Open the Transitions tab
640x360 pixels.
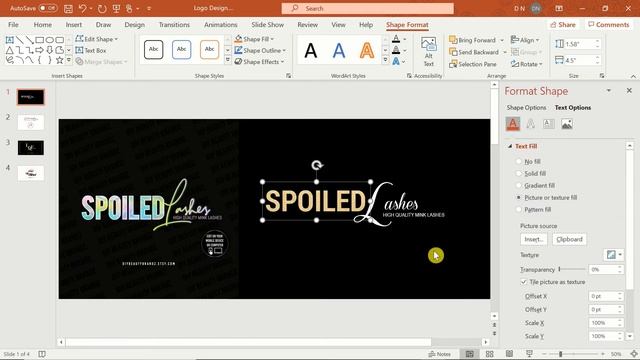[x=174, y=24]
